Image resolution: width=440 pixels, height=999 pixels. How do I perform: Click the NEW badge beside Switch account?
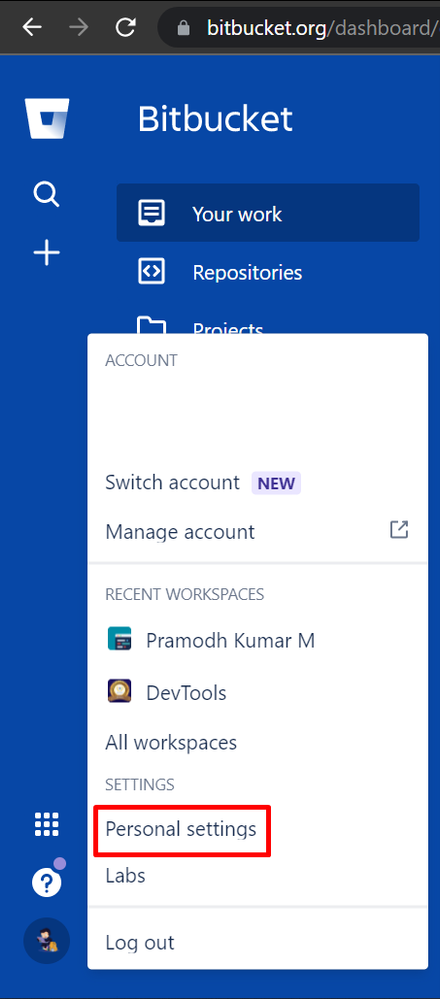(x=276, y=483)
